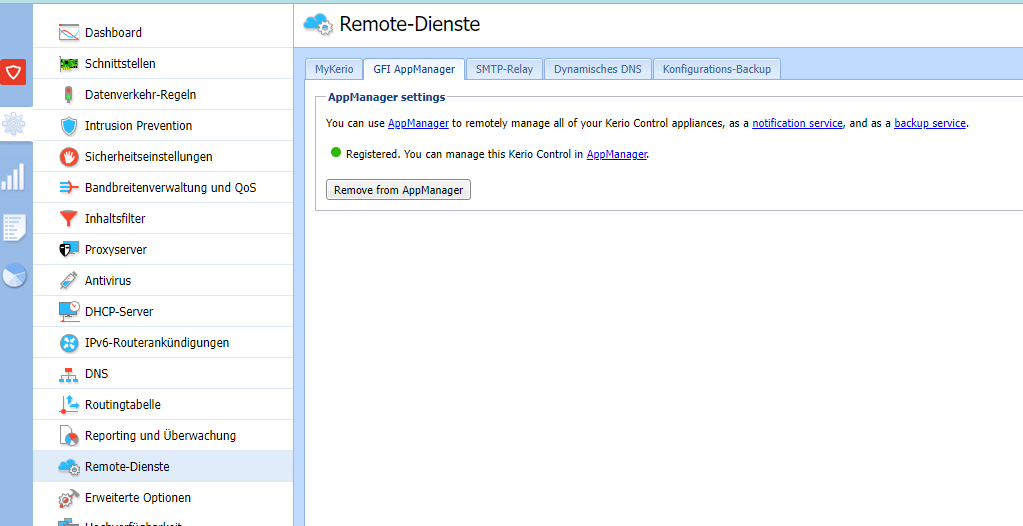
Task: Follow the first AppManager link in description
Action: click(x=418, y=123)
